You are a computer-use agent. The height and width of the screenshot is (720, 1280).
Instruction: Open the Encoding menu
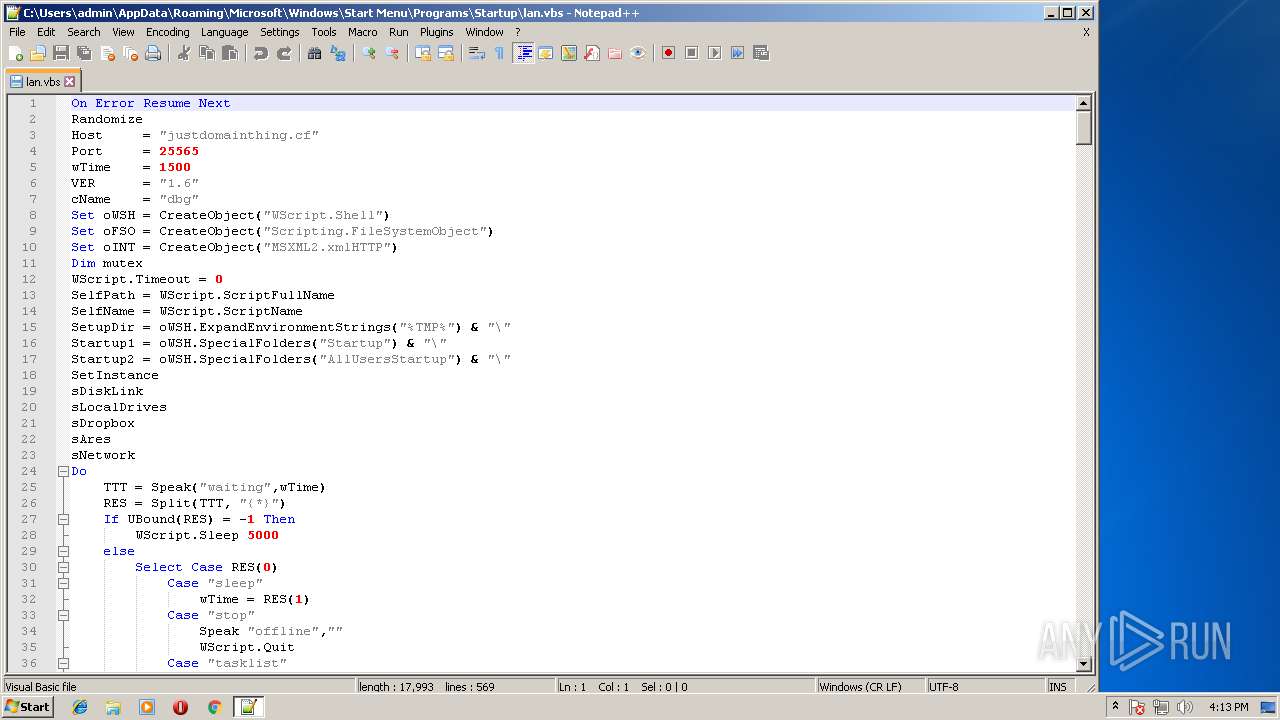tap(167, 32)
